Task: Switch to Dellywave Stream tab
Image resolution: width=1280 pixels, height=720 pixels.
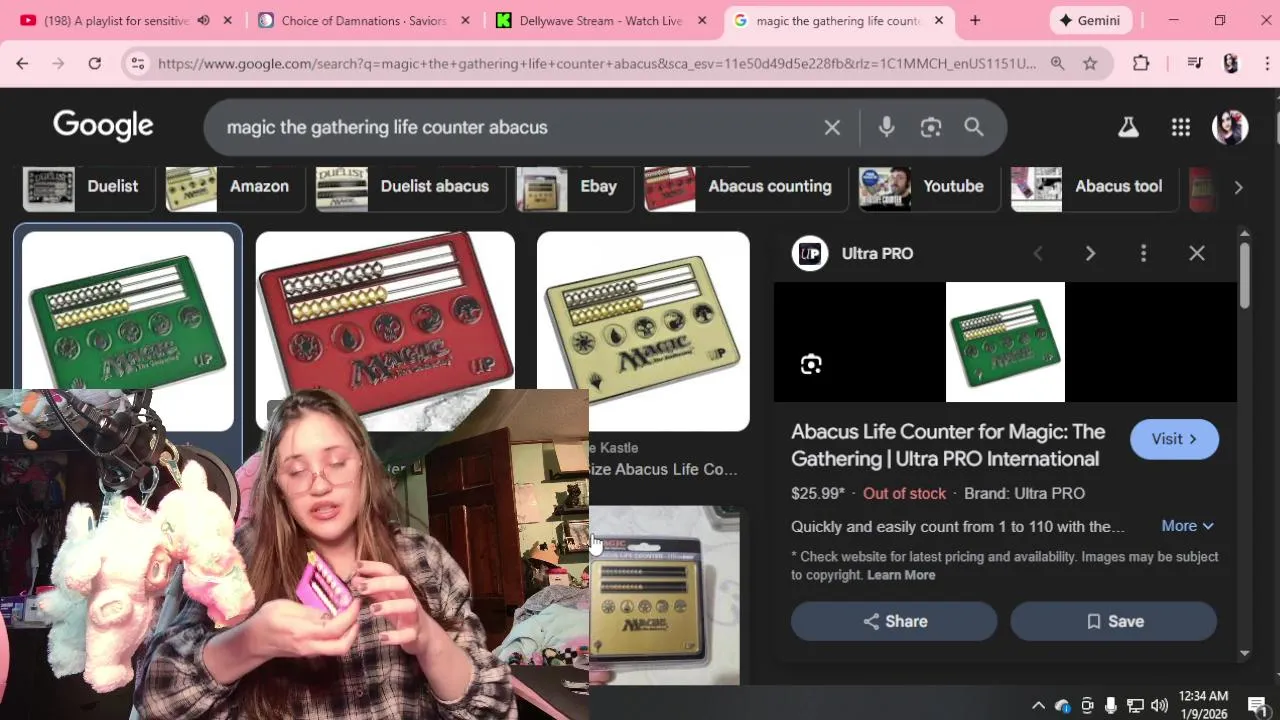Action: (x=602, y=20)
